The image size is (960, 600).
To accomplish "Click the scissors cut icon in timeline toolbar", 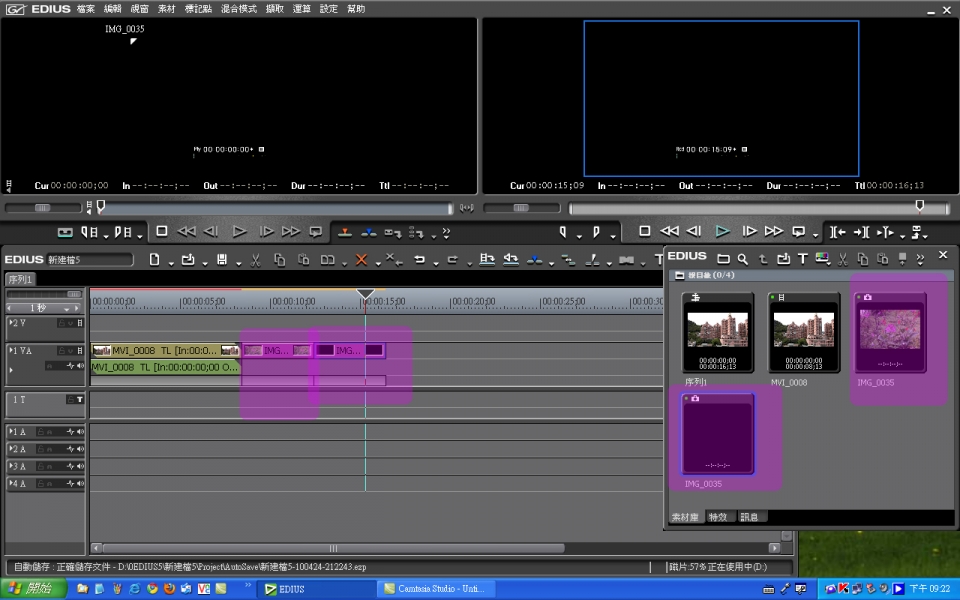I will pos(255,260).
